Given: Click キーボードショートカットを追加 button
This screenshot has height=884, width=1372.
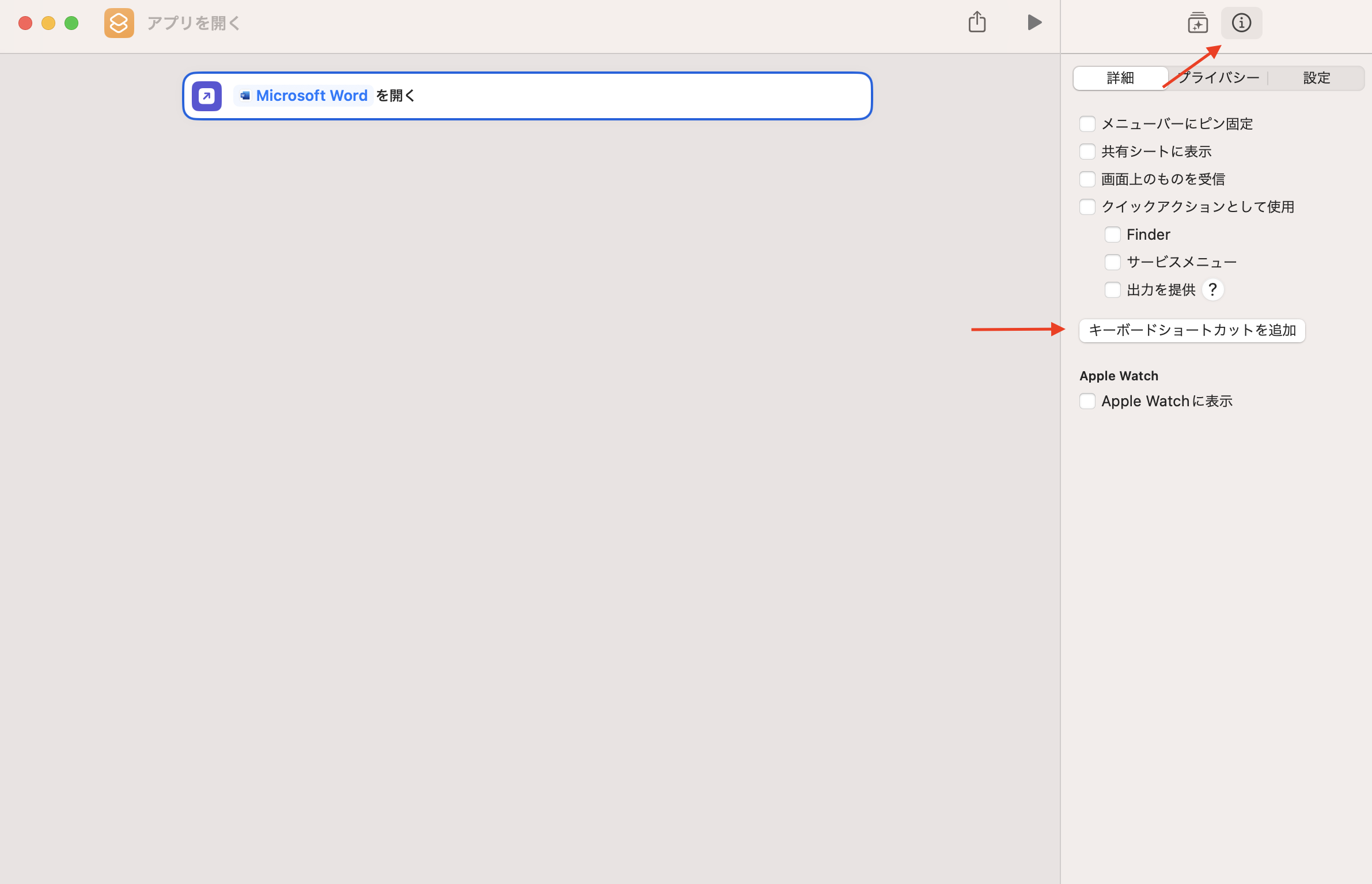Looking at the screenshot, I should click(1192, 330).
